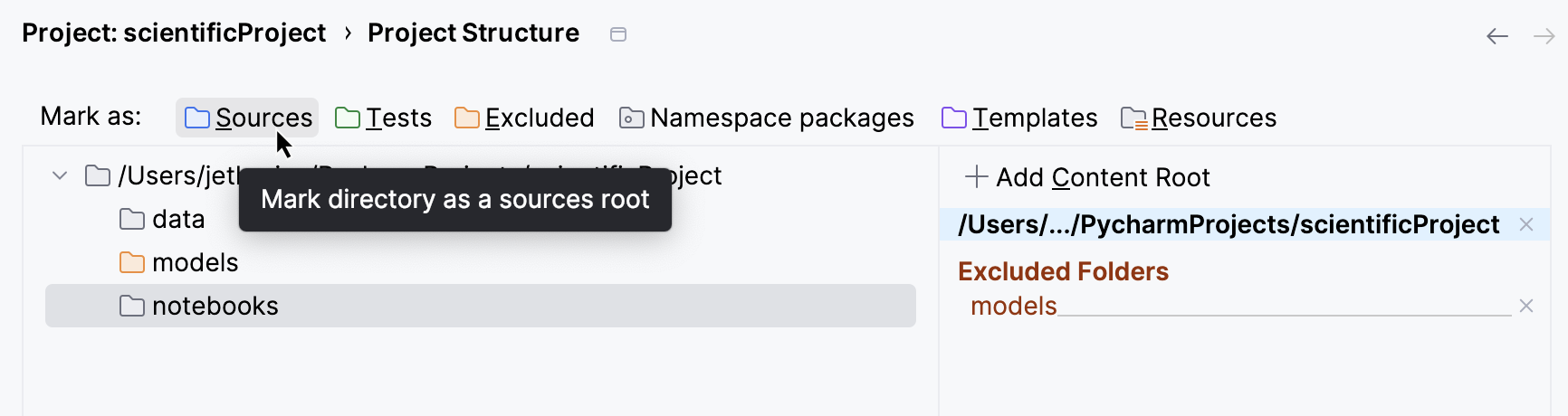Select the data folder
Viewport: 1568px width, 416px height.
coord(178,219)
